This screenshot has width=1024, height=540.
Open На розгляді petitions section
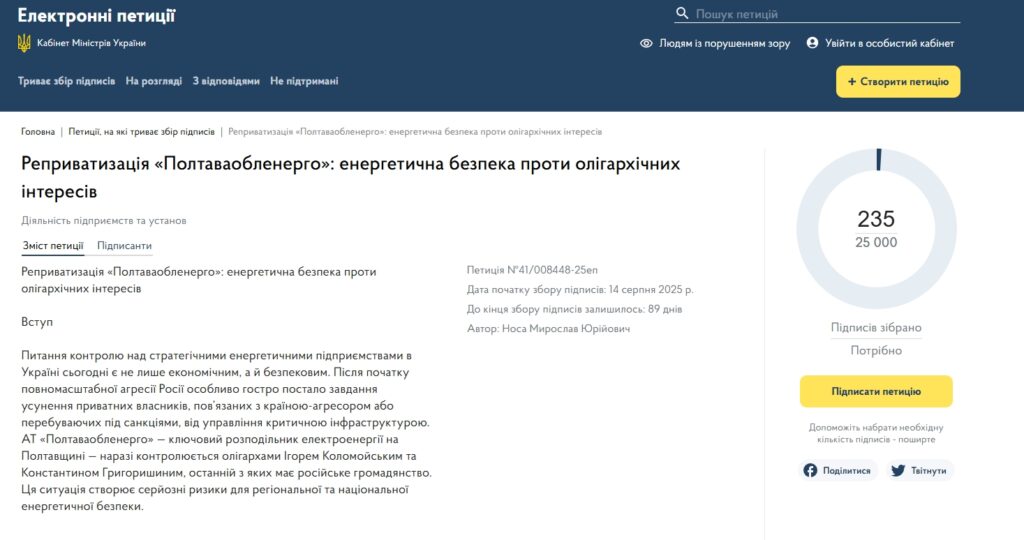click(x=154, y=81)
